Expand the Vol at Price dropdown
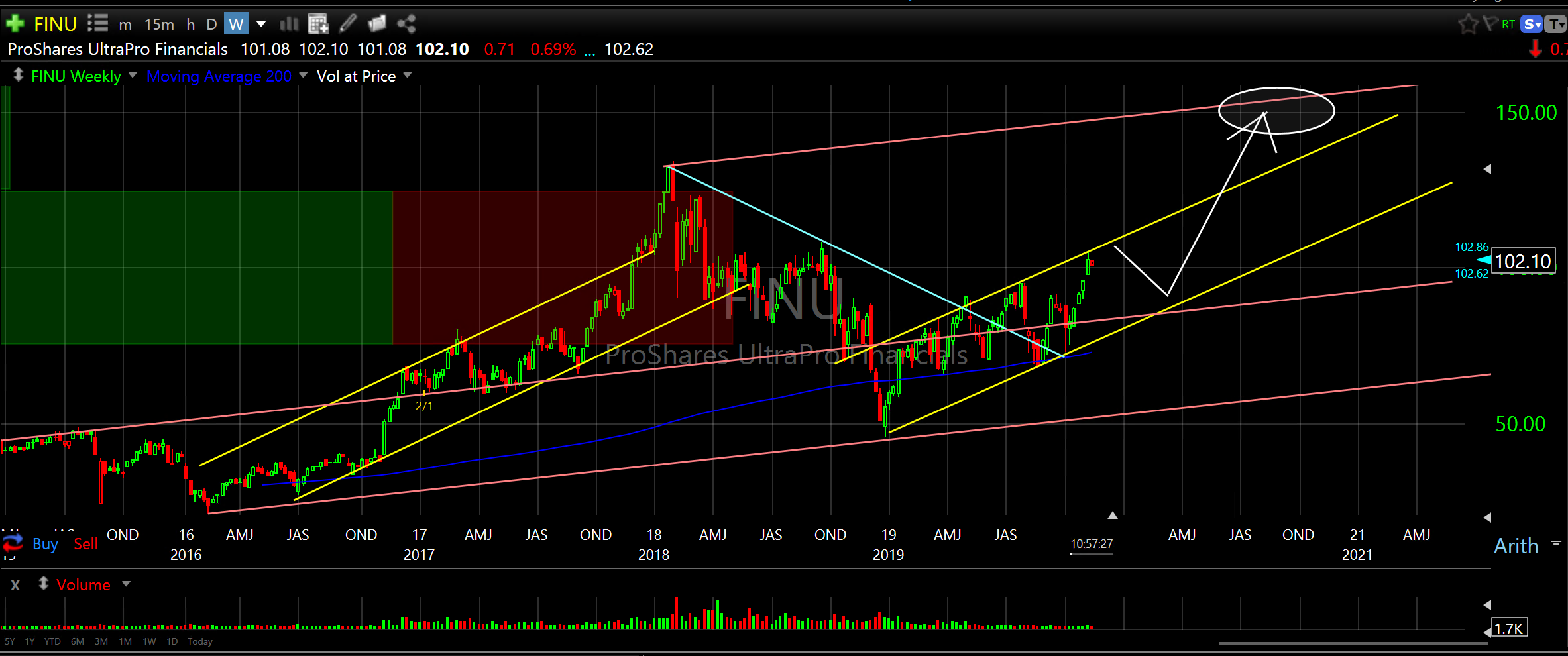This screenshot has height=656, width=1568. click(407, 76)
